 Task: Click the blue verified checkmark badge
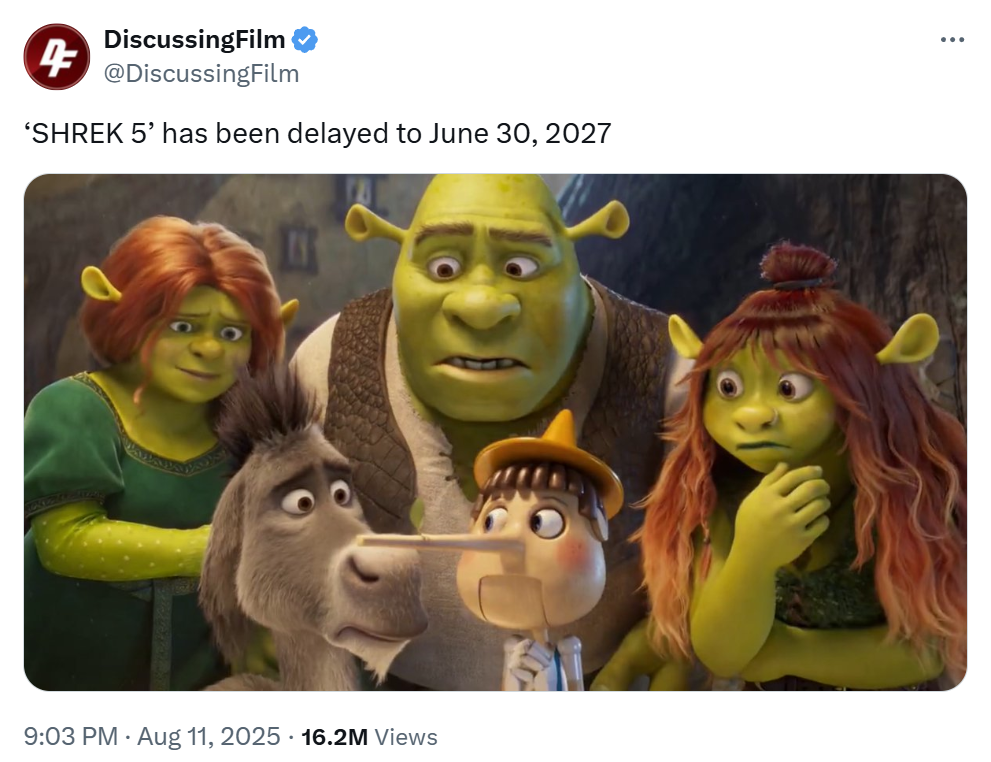[305, 40]
